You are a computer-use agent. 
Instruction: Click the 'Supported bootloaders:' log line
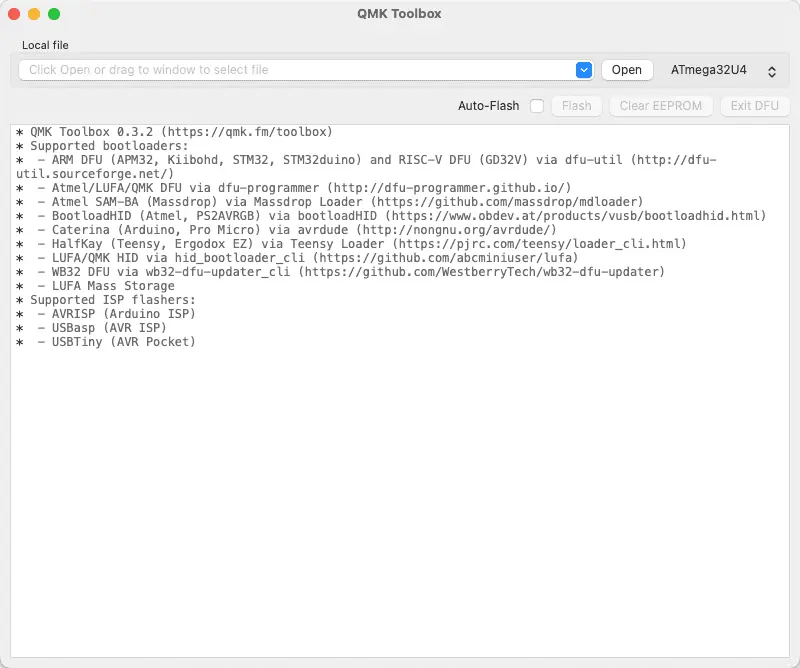[x=102, y=146]
